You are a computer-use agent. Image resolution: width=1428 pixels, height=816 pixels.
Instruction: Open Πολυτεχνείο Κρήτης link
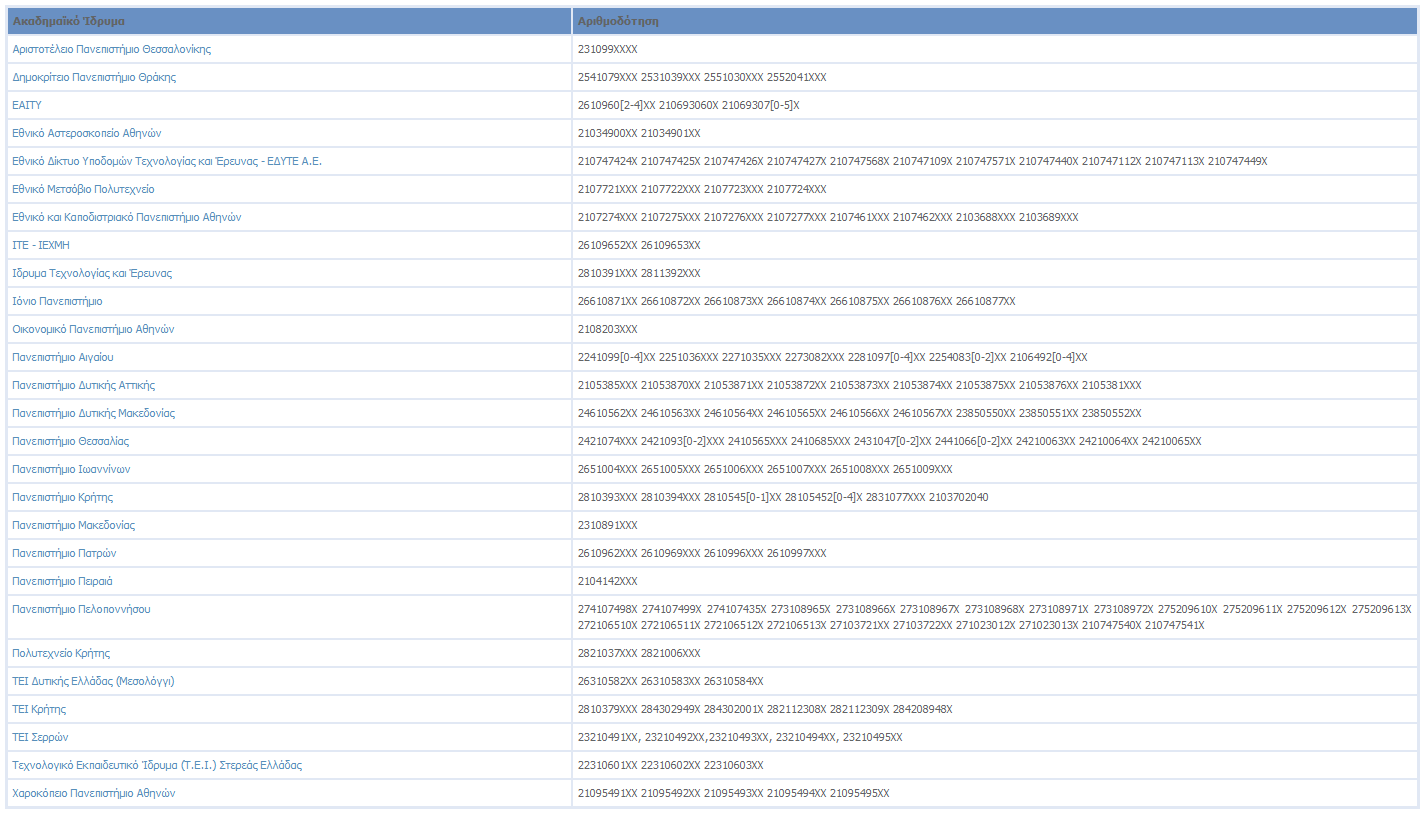point(61,653)
